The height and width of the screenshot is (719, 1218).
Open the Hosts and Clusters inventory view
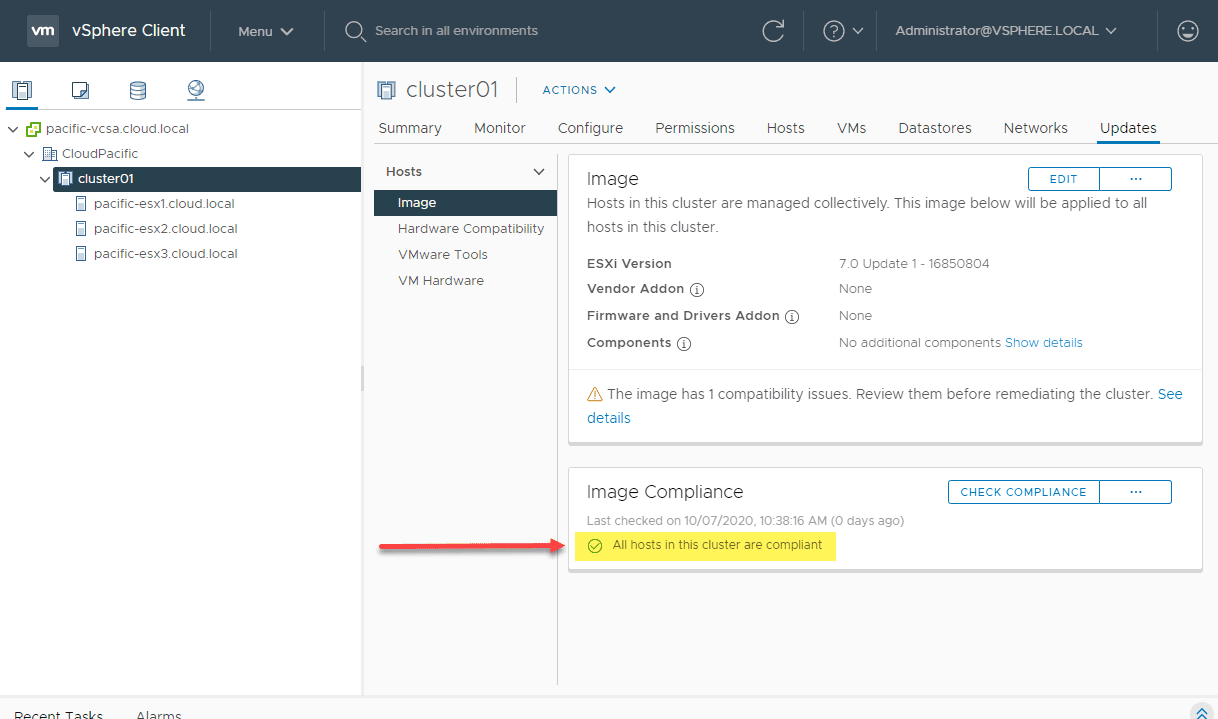click(22, 91)
